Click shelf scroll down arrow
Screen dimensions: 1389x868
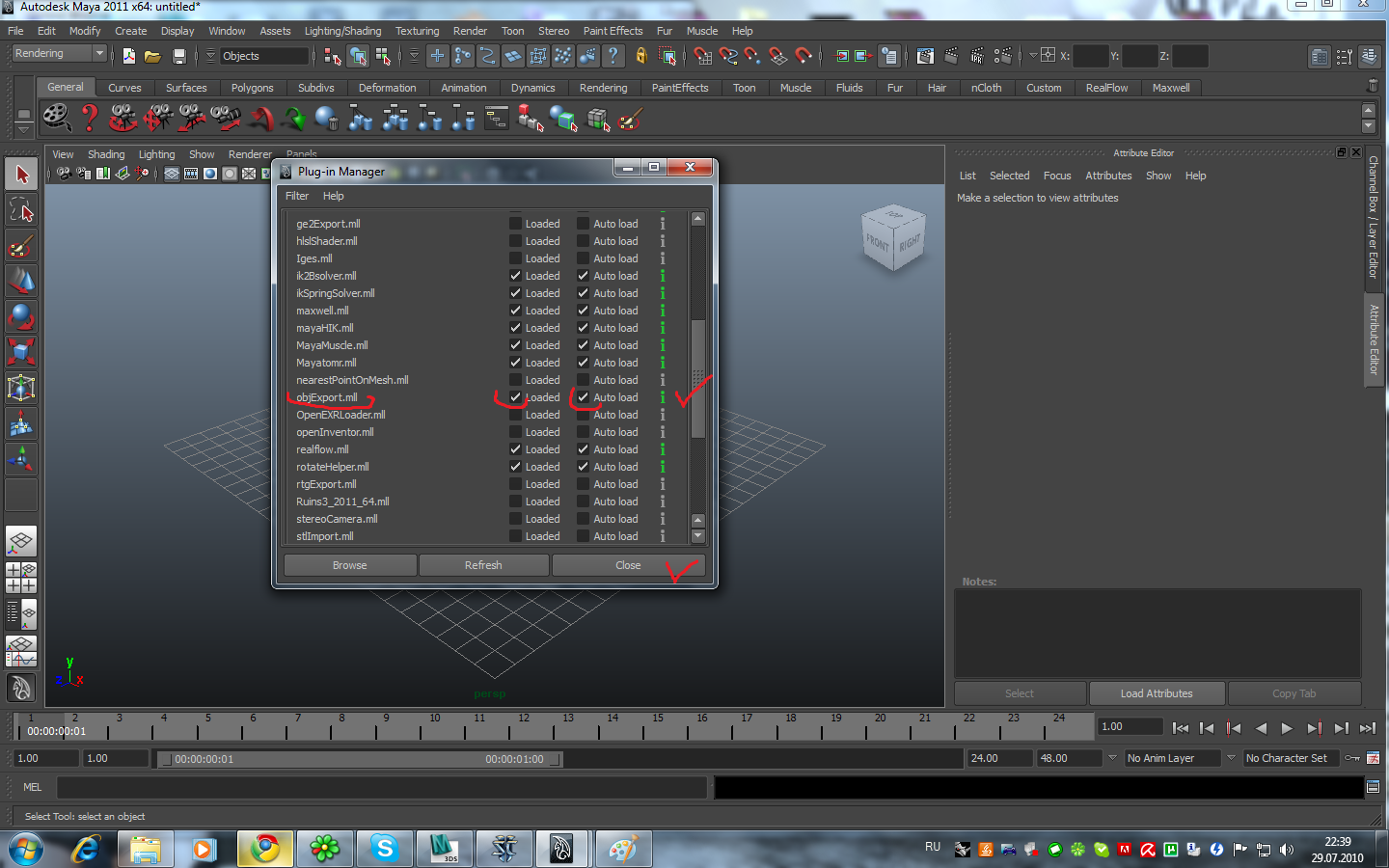point(1368,126)
